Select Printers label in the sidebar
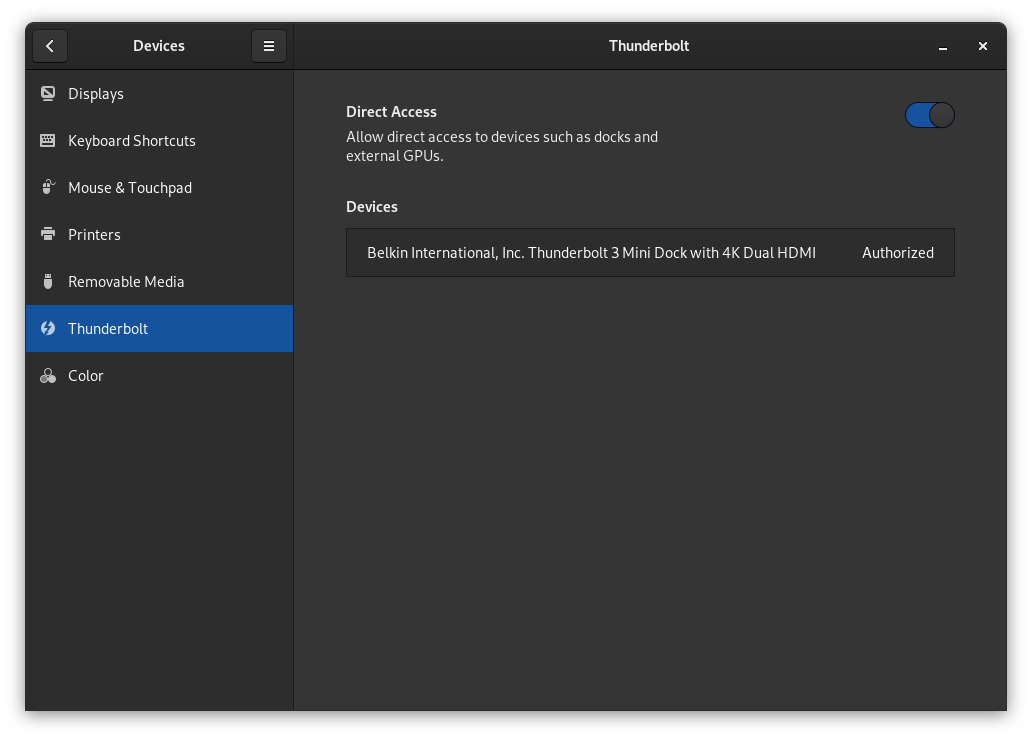The image size is (1032, 739). pos(94,235)
